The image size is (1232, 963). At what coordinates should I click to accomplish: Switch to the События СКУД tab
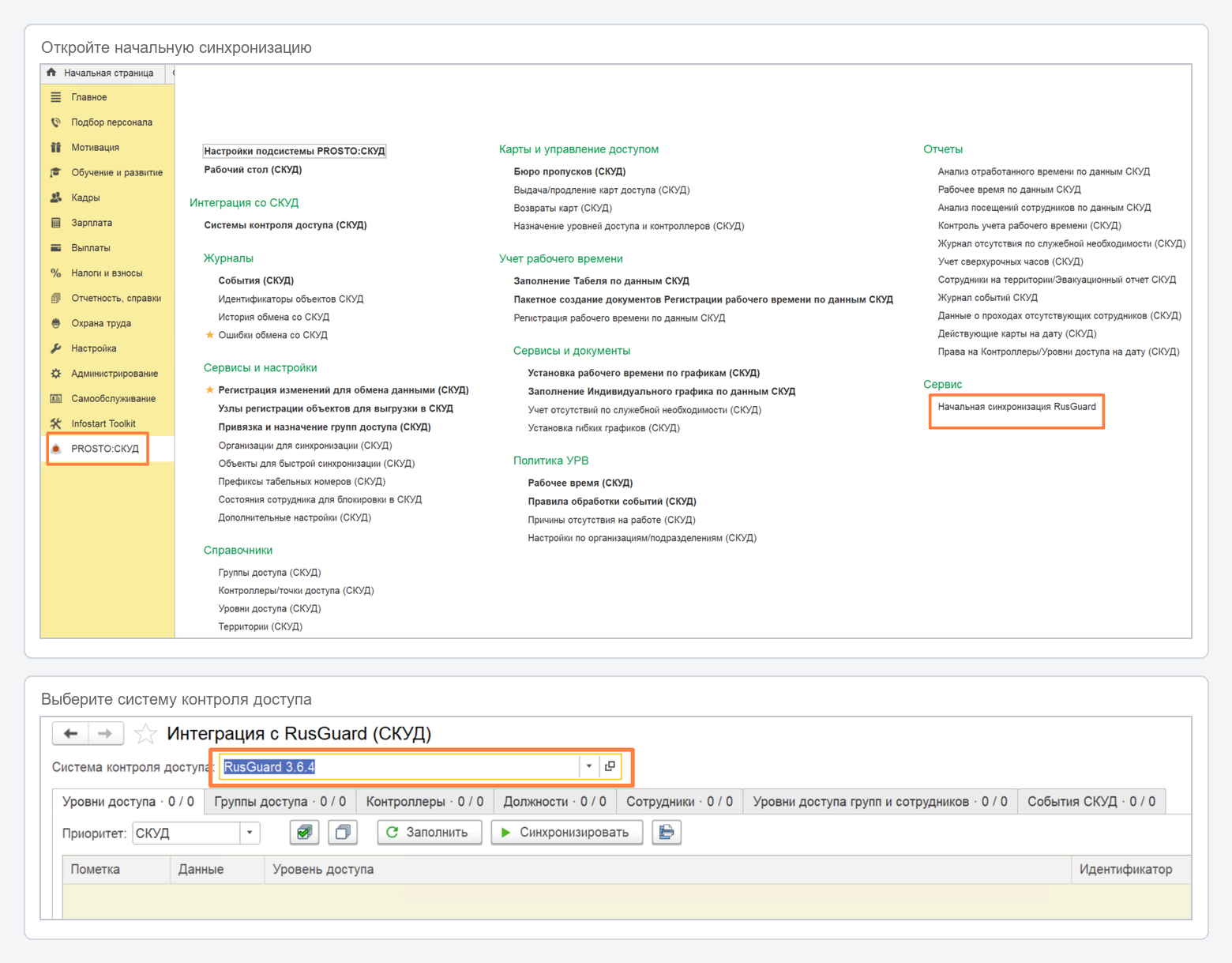(x=1091, y=802)
